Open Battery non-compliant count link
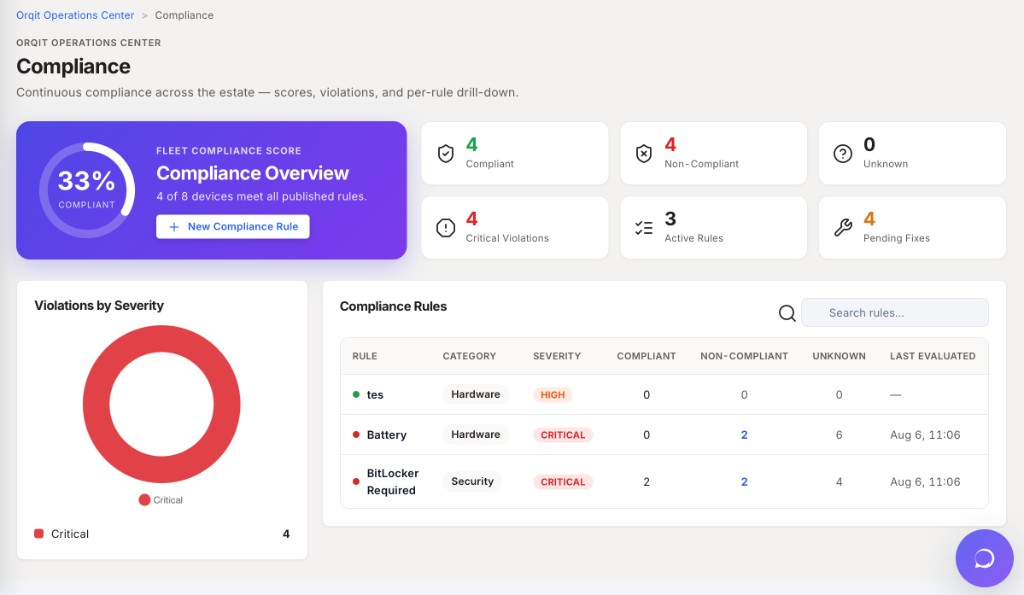 (744, 435)
